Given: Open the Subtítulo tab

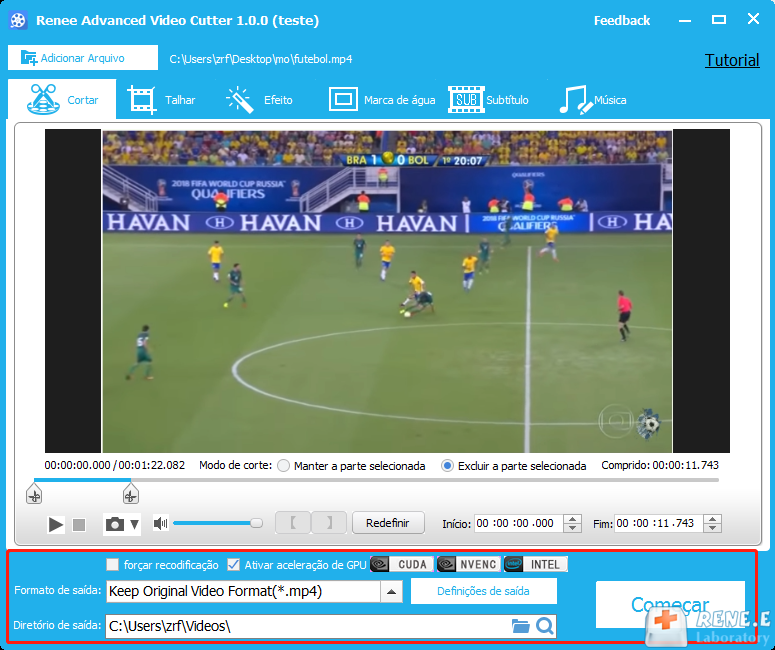Looking at the screenshot, I should tap(488, 100).
